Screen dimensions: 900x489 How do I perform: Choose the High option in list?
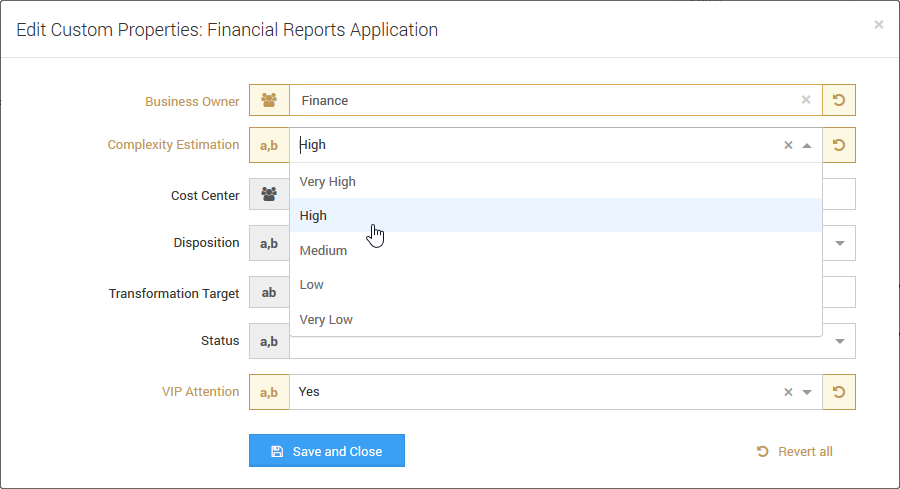(x=556, y=215)
